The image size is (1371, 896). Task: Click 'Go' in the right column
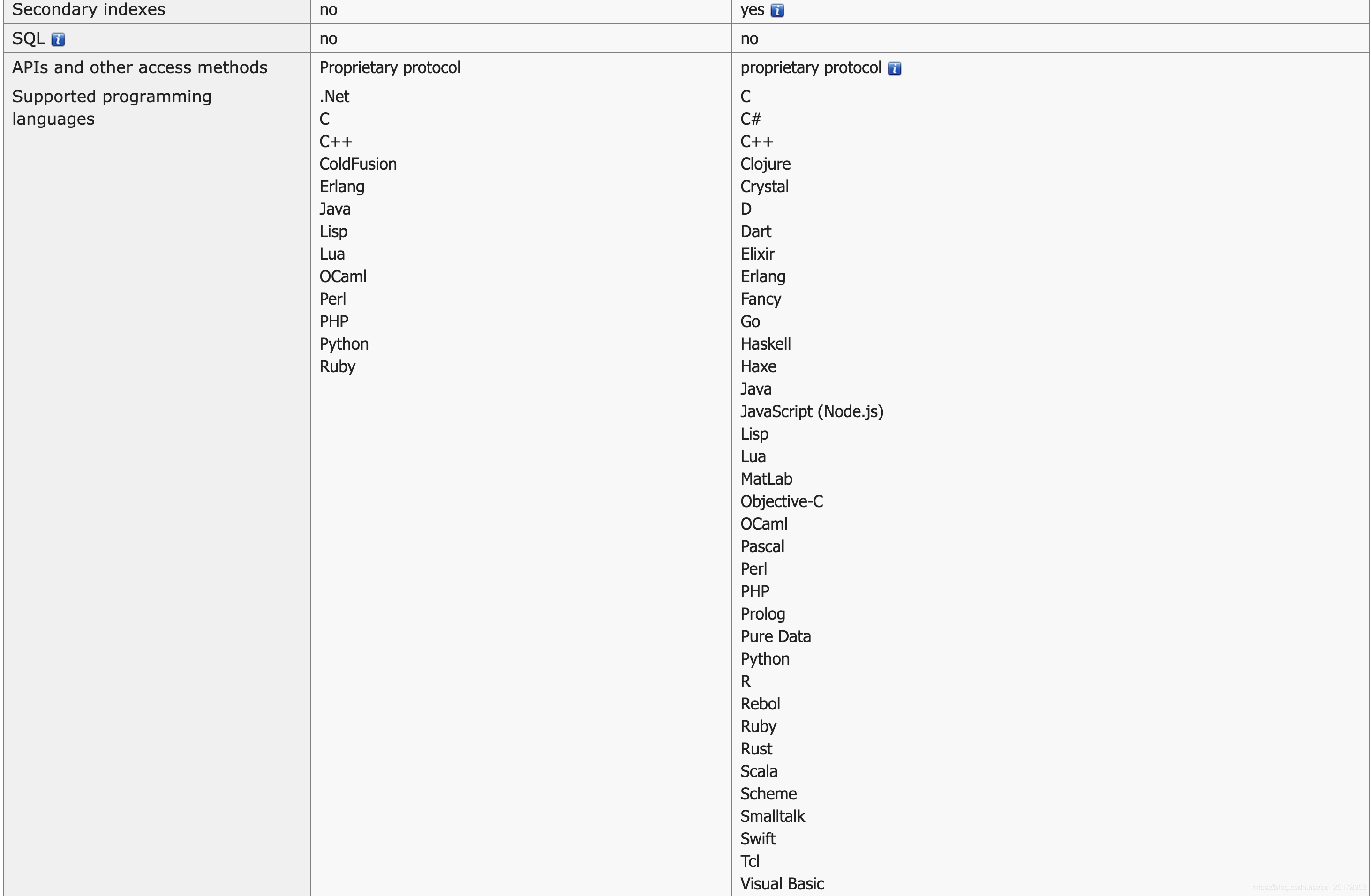point(751,321)
